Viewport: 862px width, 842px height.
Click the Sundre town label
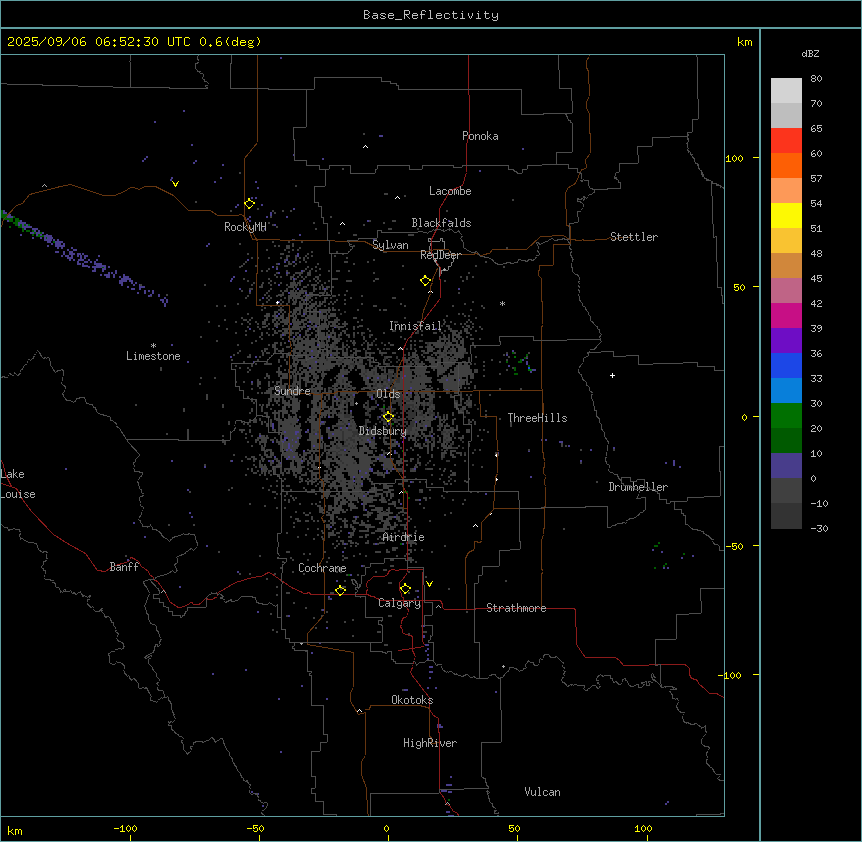coord(292,391)
